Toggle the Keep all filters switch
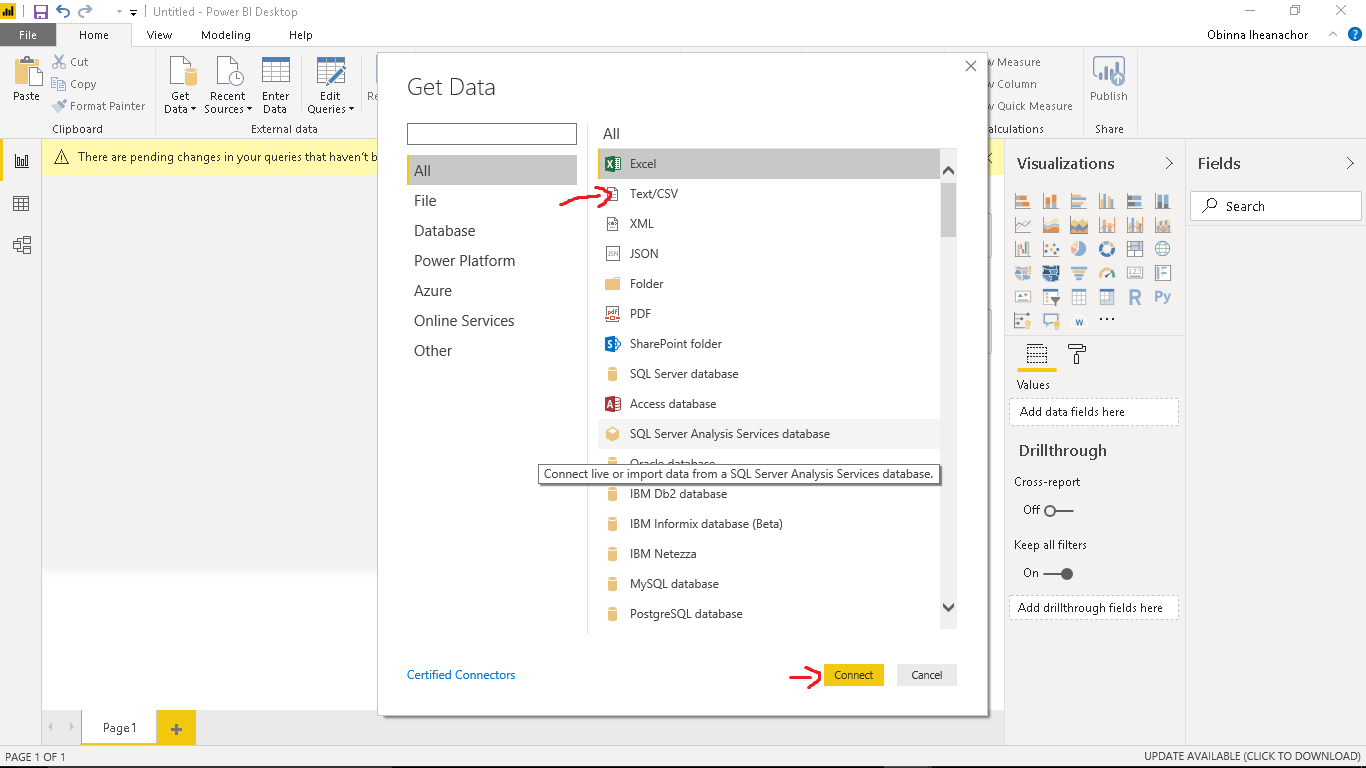Screen dimensions: 1366x768 tap(1057, 573)
